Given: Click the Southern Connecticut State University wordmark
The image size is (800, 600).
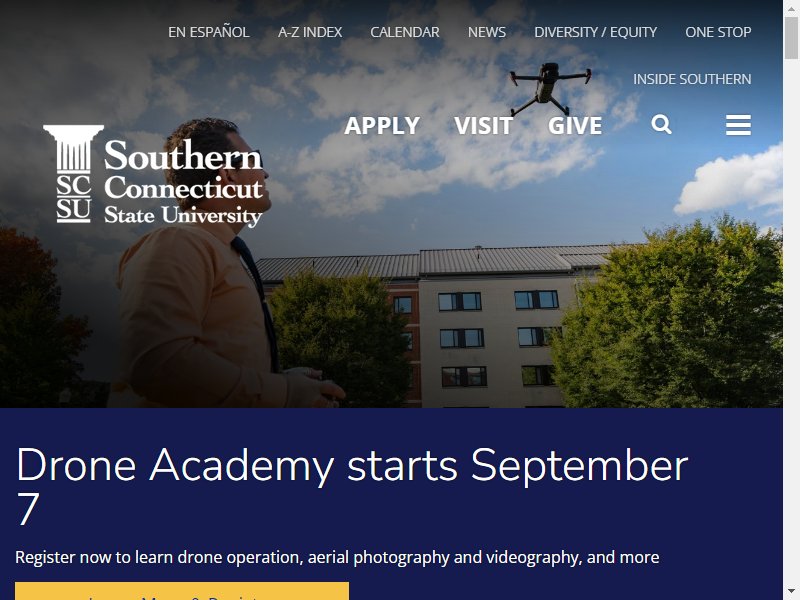Looking at the screenshot, I should click(x=183, y=183).
